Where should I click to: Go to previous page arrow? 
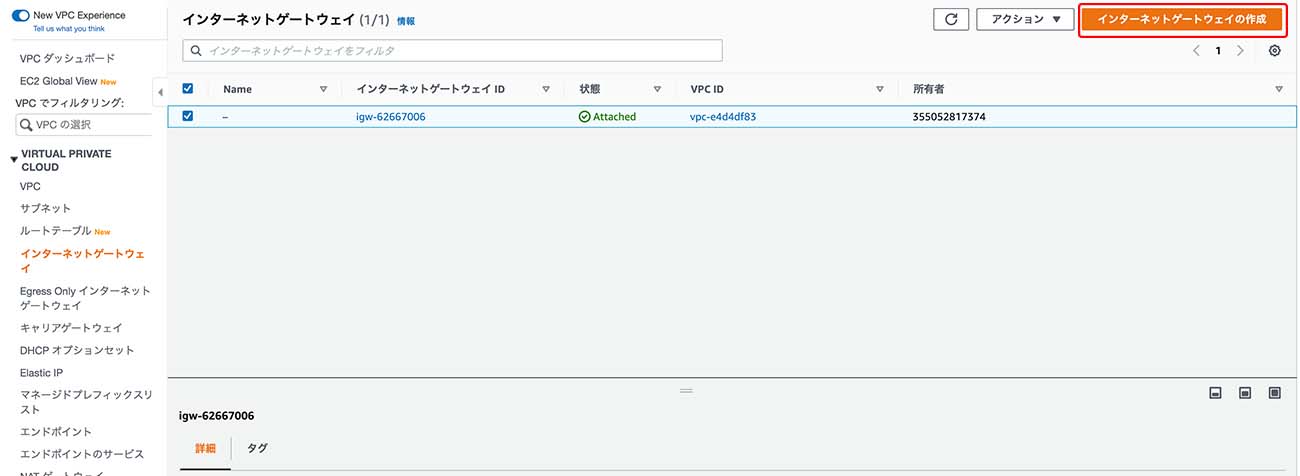[x=1196, y=51]
